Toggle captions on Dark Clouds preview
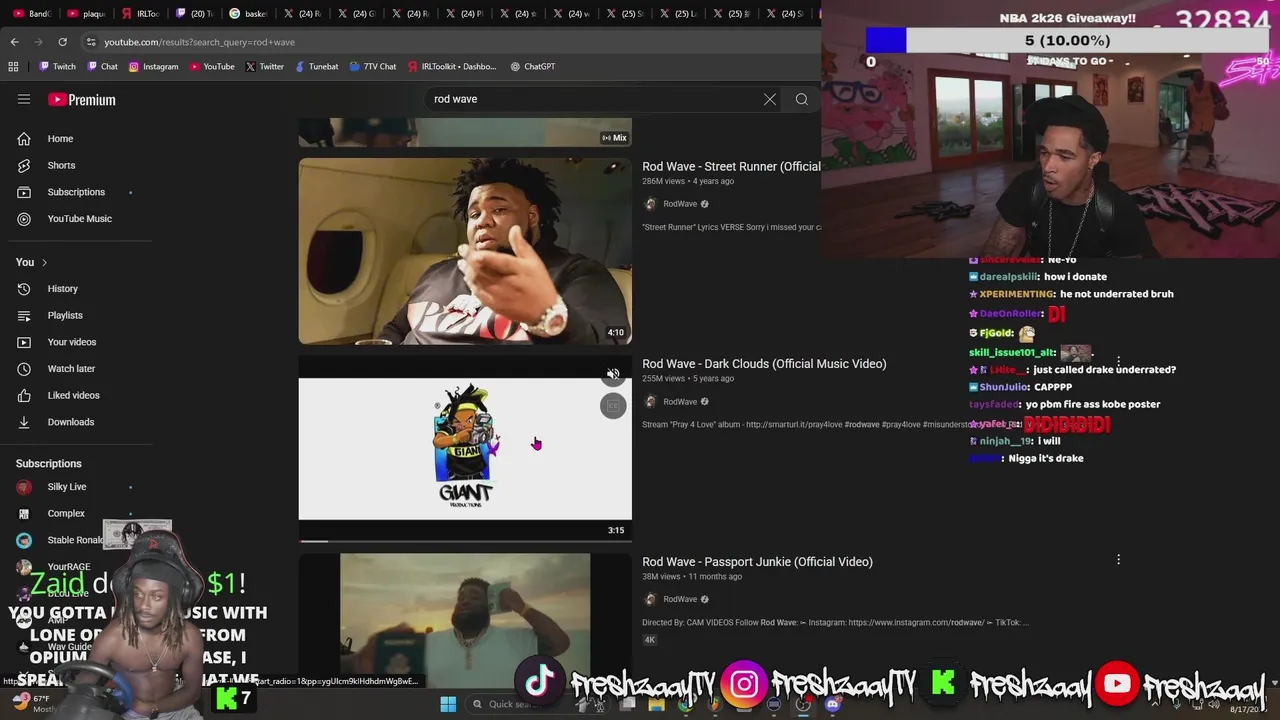 (x=613, y=405)
